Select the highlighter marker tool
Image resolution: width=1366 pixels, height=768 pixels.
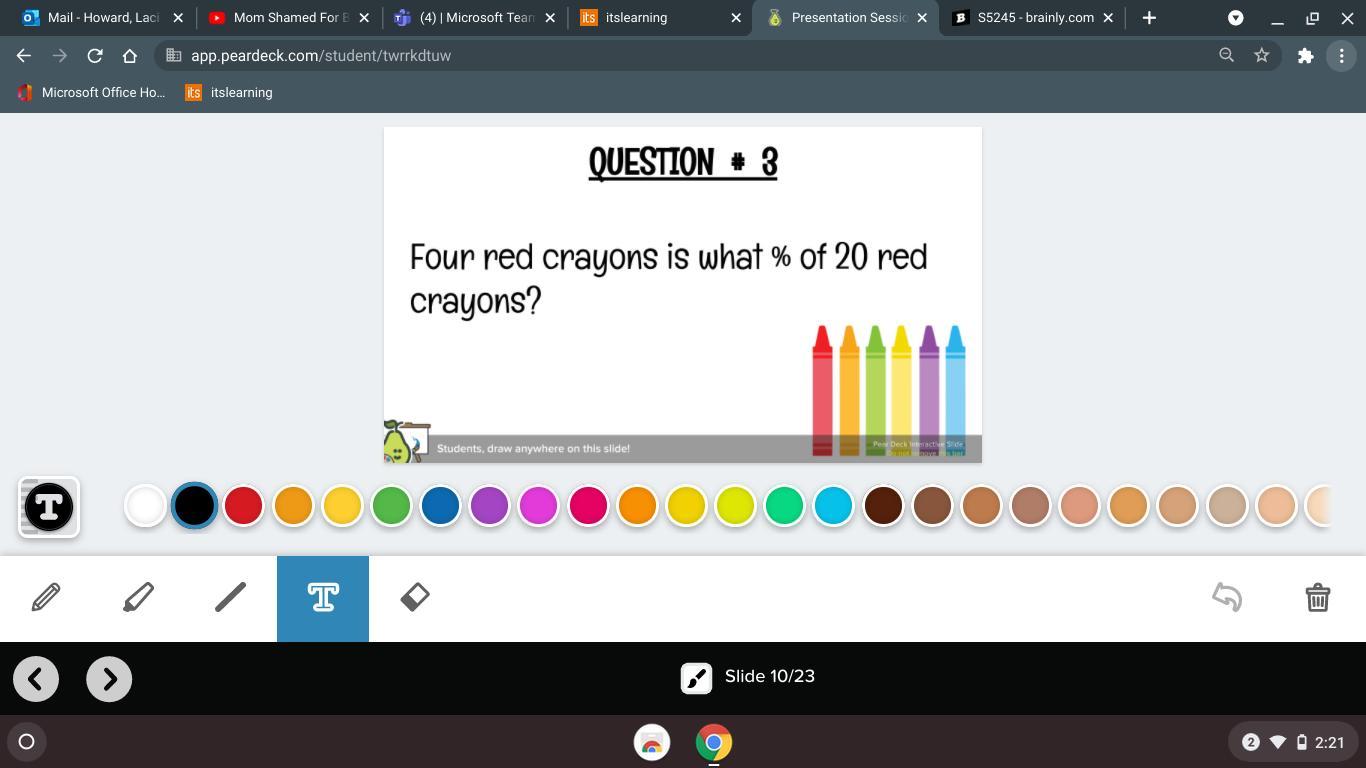tap(138, 598)
